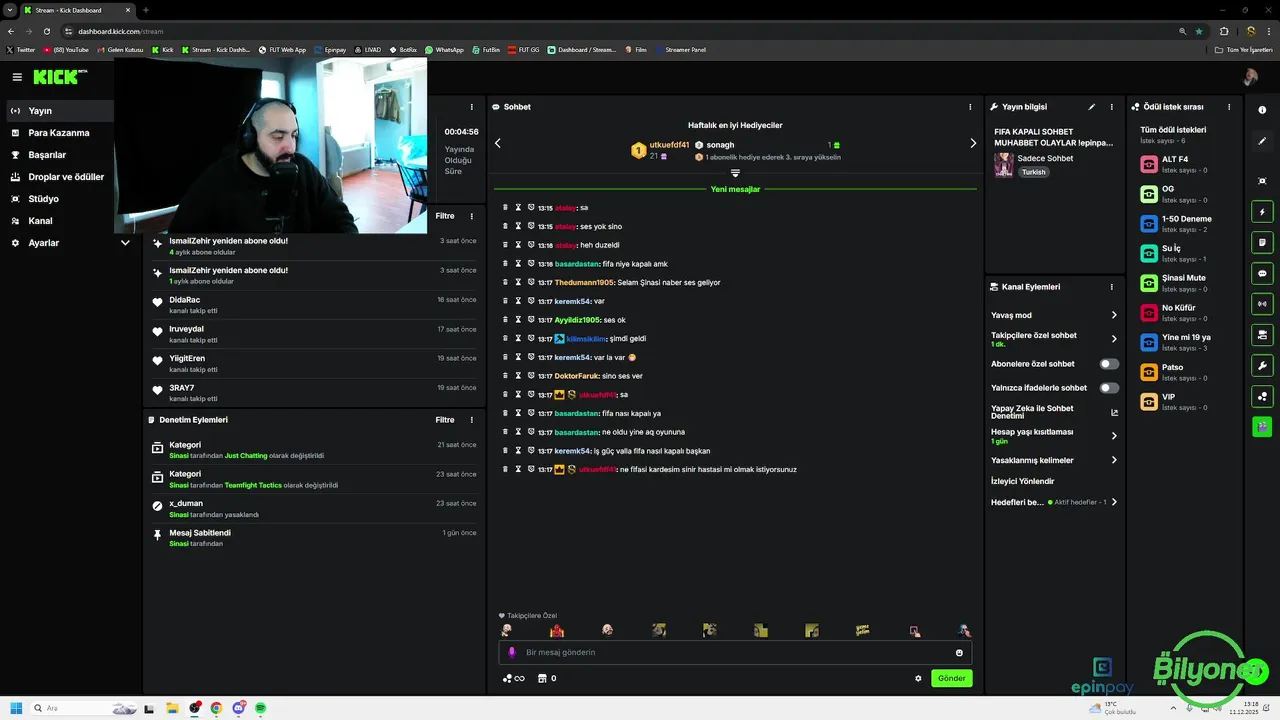Click the lightning bolt icon in right toolbar
1280x720 pixels.
1262,212
